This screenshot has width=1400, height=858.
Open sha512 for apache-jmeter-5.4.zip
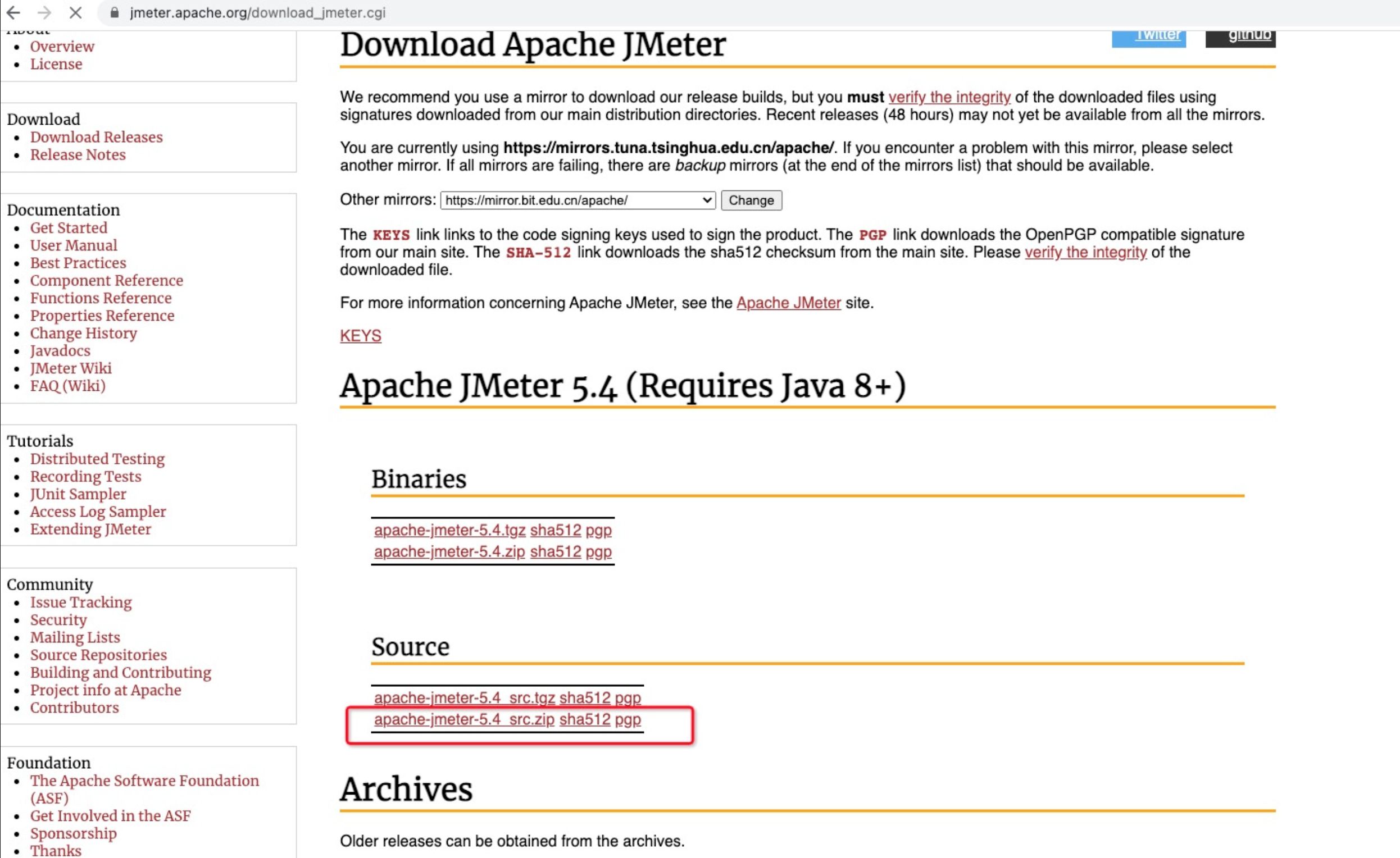coord(556,552)
